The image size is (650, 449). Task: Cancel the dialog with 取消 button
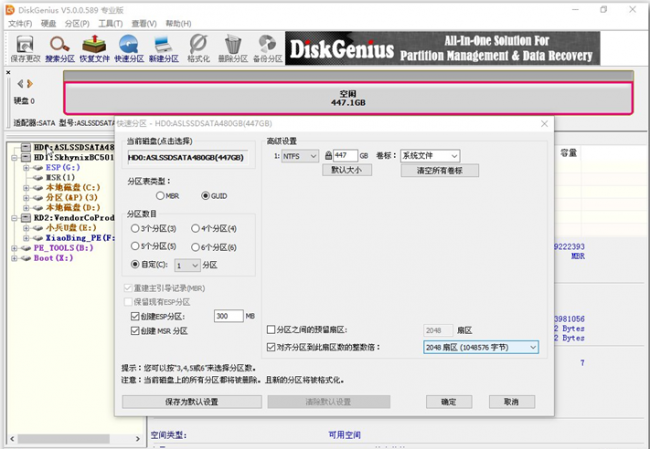[512, 402]
